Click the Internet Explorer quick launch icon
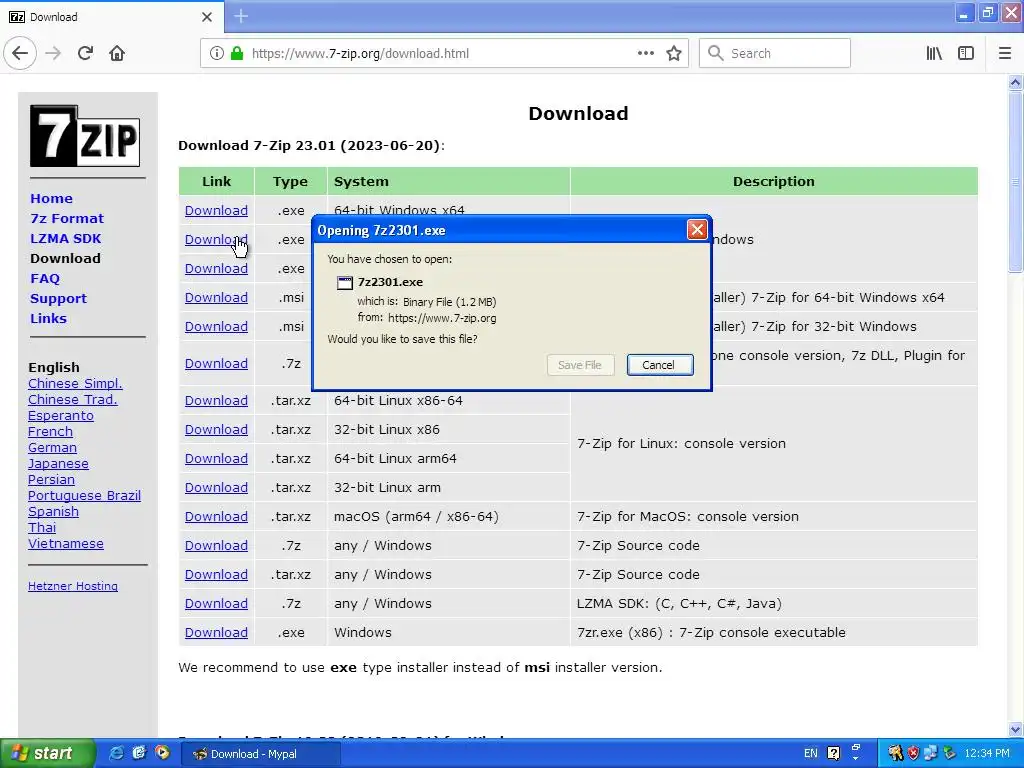The width and height of the screenshot is (1024, 768). click(116, 753)
